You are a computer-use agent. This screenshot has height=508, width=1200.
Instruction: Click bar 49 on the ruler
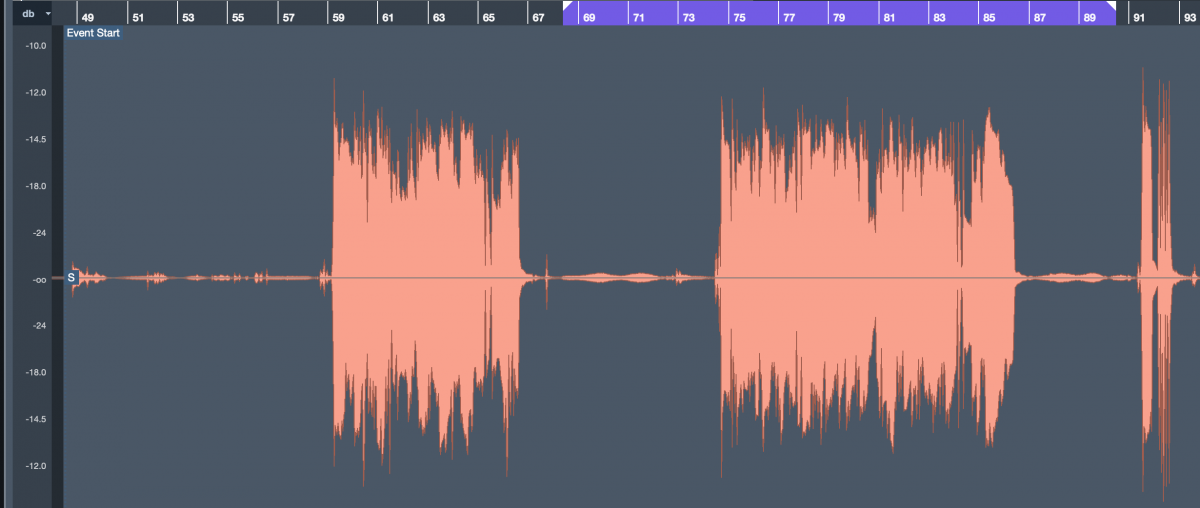88,18
